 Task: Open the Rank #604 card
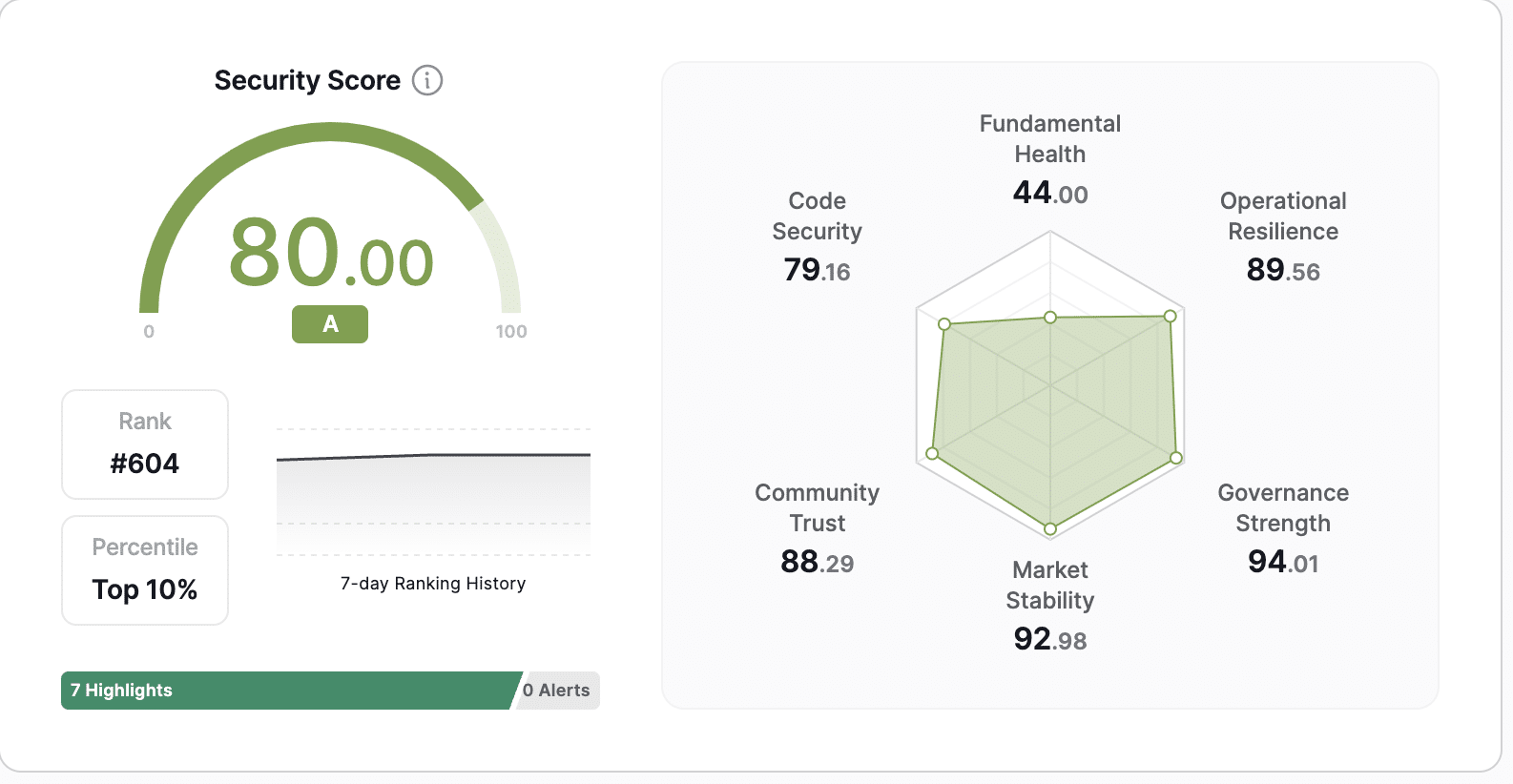tap(145, 444)
